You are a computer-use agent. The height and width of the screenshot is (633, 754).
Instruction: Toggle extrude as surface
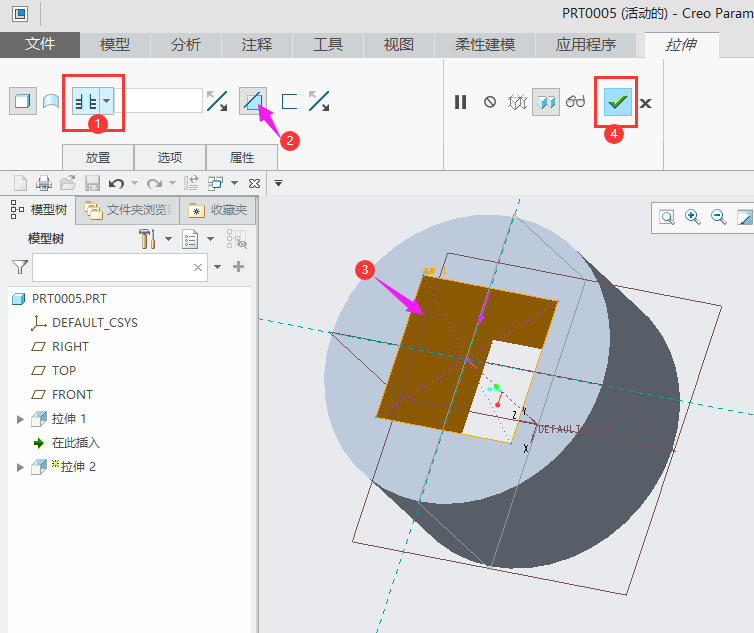click(x=50, y=101)
